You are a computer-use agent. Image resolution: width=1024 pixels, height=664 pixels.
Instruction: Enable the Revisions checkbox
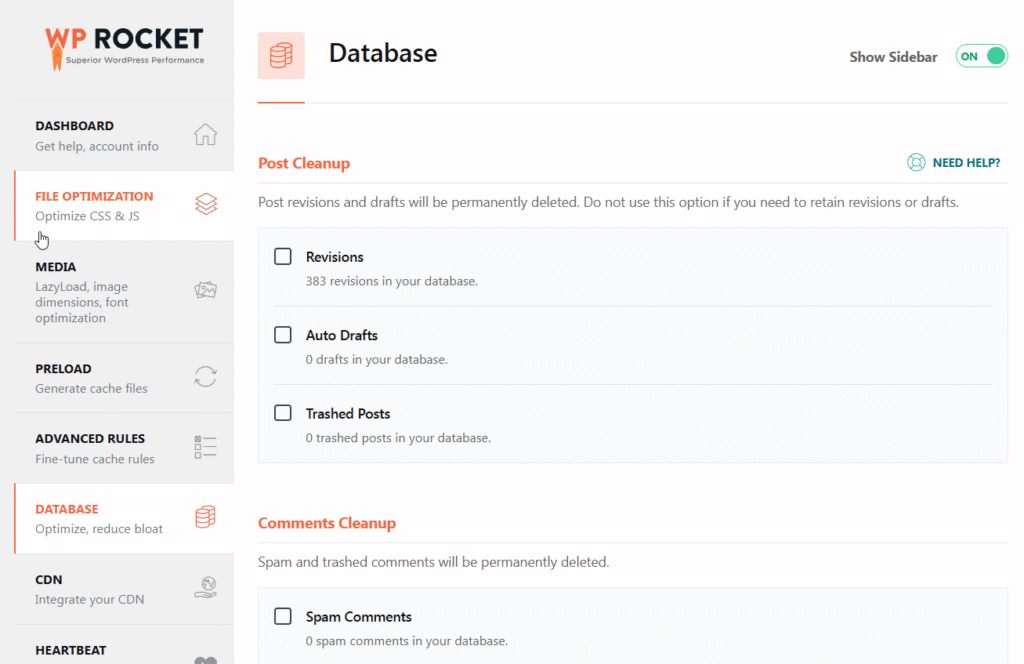[283, 257]
